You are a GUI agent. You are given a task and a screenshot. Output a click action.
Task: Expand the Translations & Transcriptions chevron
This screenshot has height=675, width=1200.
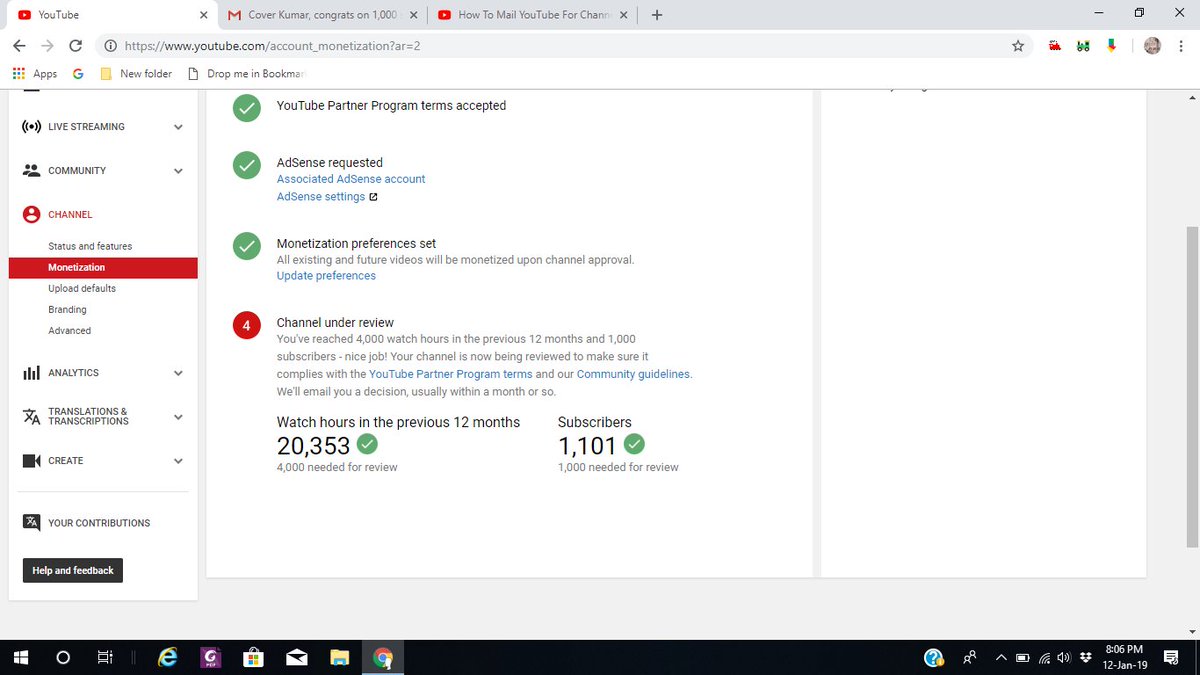[178, 417]
